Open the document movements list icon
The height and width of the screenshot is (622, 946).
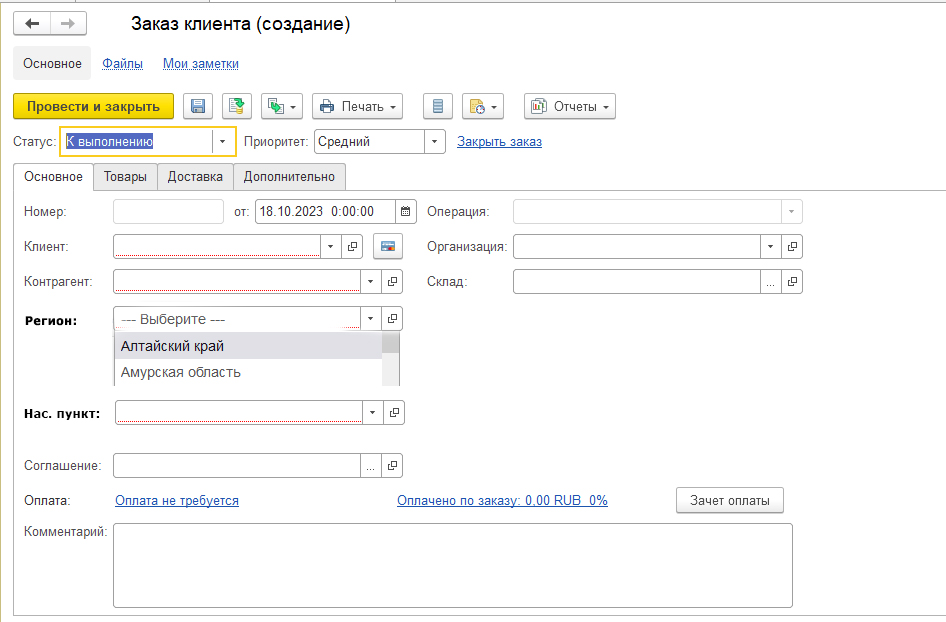point(438,107)
